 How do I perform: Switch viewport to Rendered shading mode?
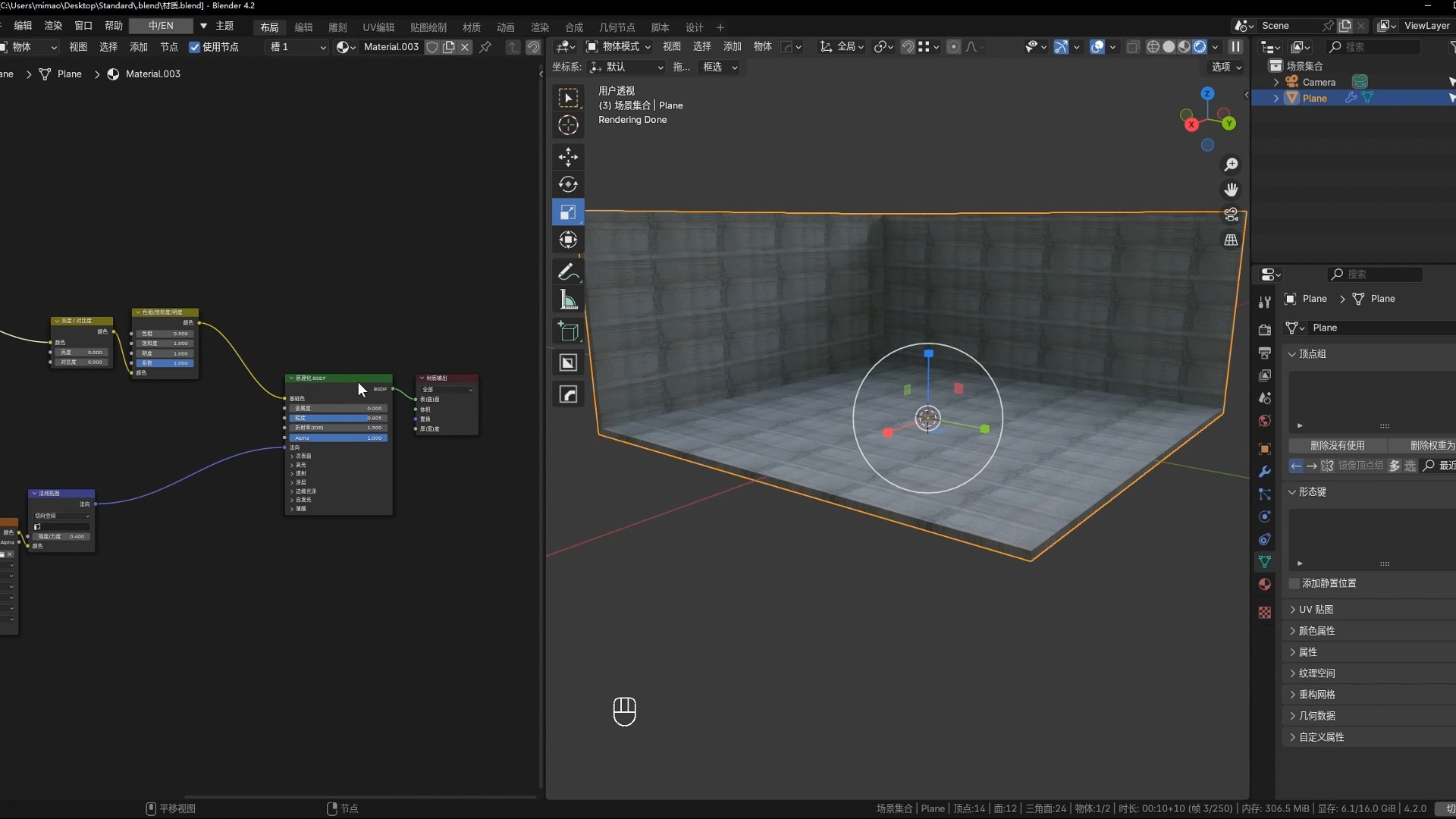1200,46
